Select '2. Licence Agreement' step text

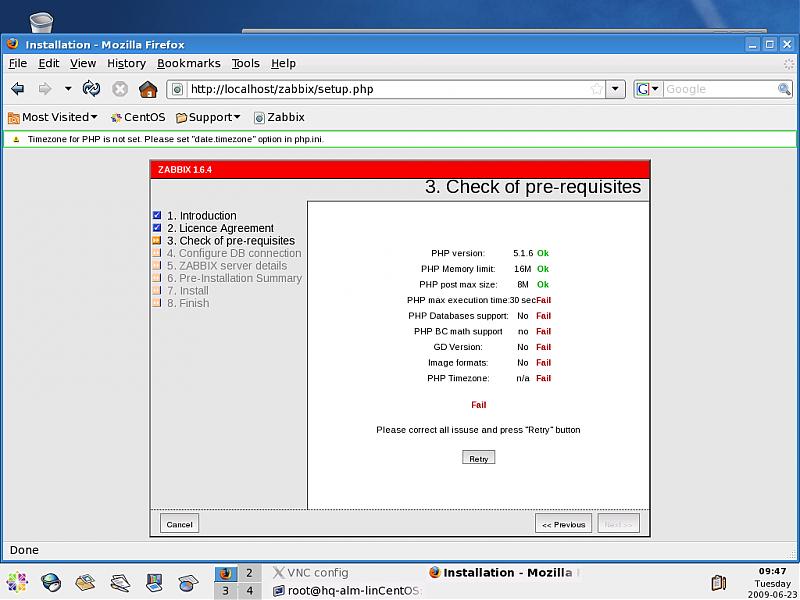[x=220, y=228]
